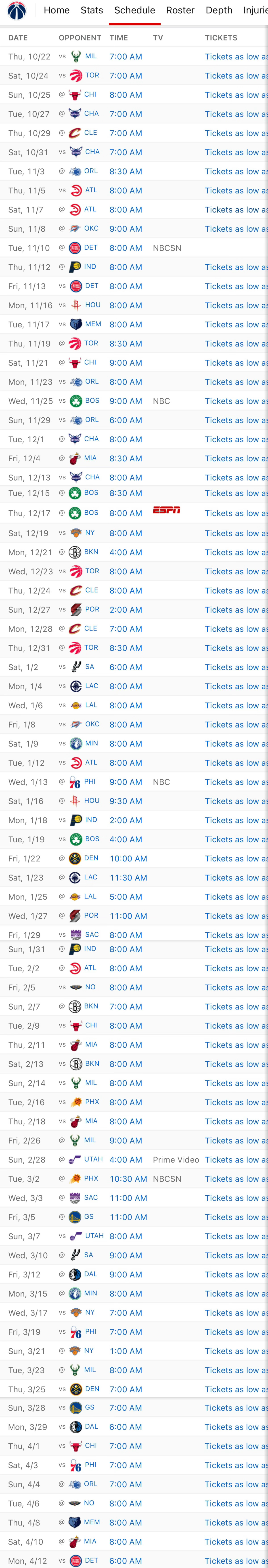268x1568 pixels.
Task: Switch to the Stats tab
Action: point(92,10)
